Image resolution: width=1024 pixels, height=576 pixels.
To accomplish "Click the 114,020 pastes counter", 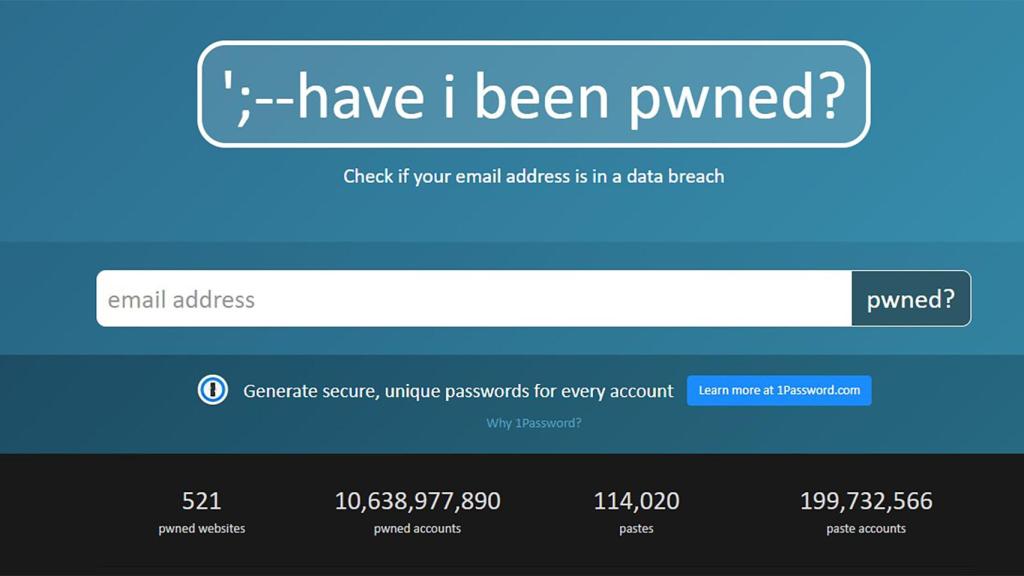I will tap(637, 500).
